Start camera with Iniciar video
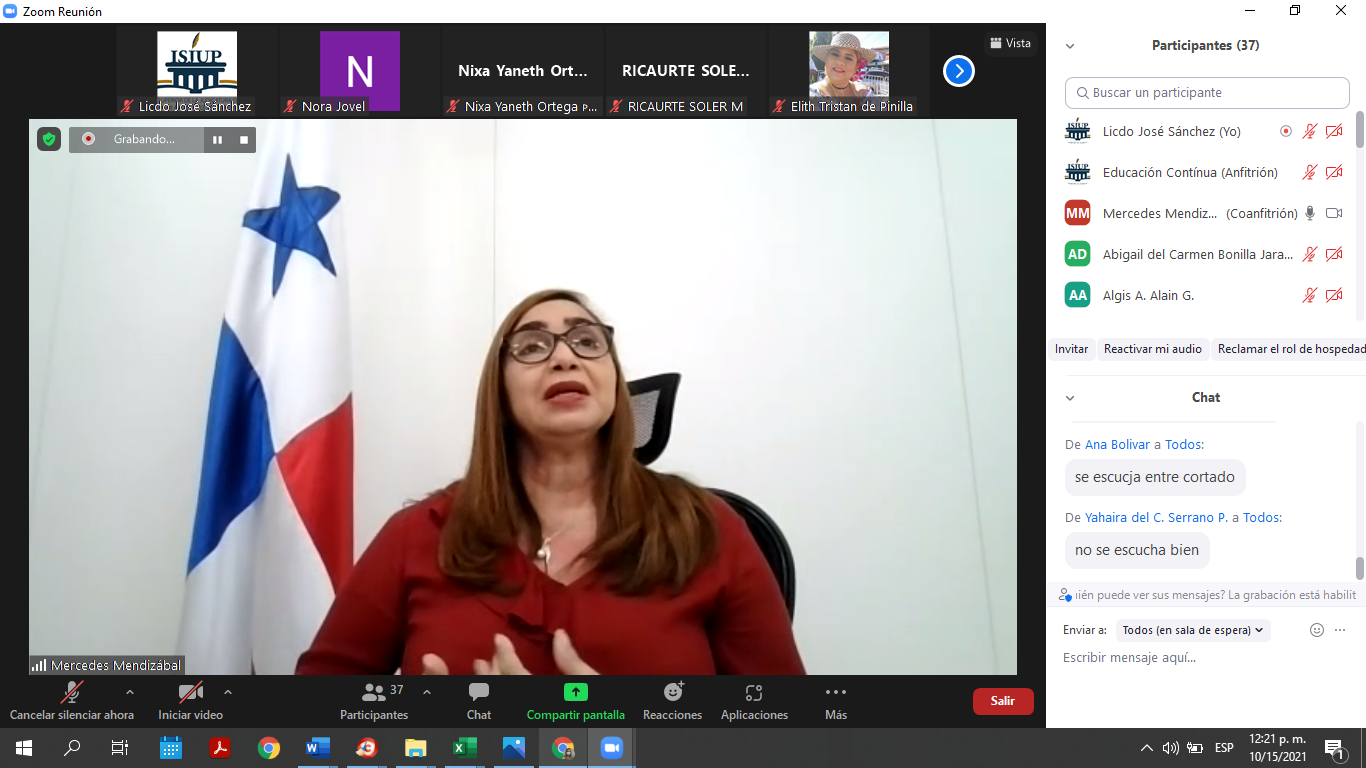Viewport: 1366px width, 768px height. pyautogui.click(x=190, y=700)
